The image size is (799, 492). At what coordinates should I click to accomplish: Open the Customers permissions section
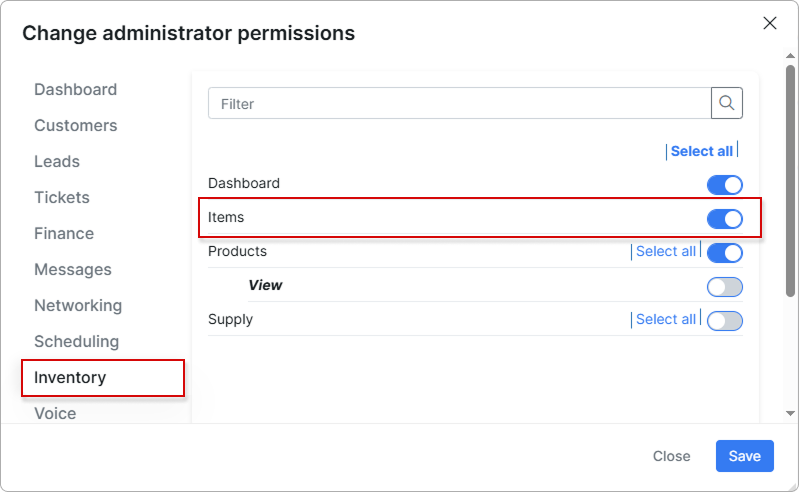pos(75,125)
